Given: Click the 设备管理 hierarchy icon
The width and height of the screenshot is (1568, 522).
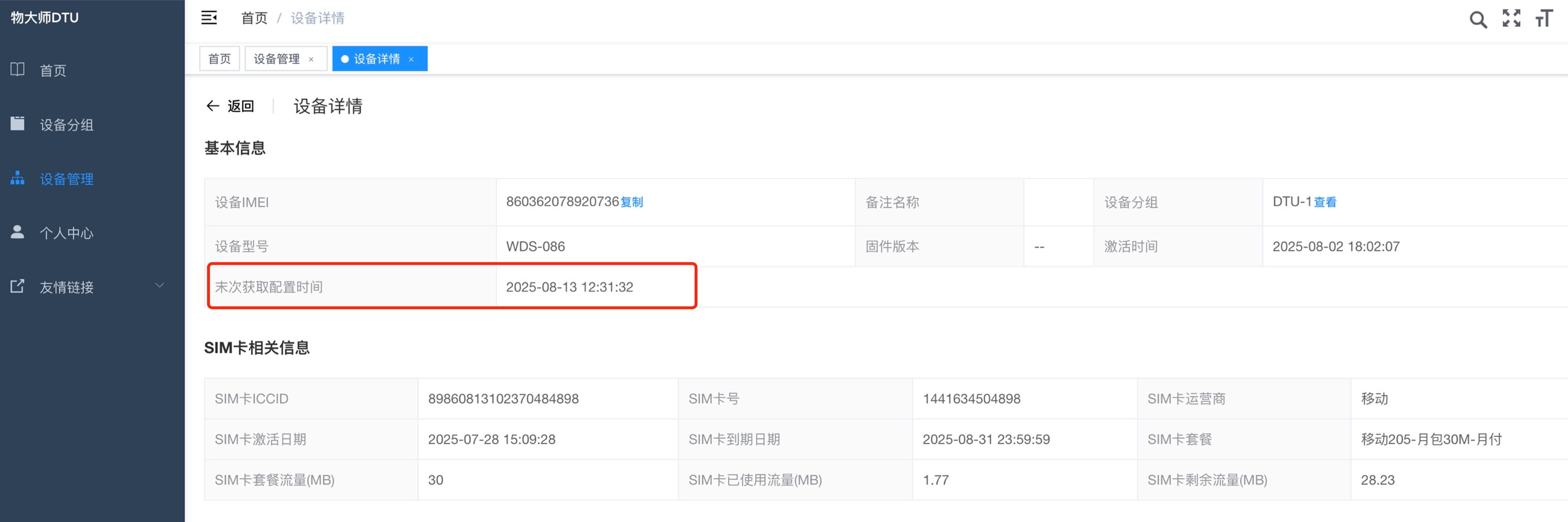Looking at the screenshot, I should pos(18,178).
